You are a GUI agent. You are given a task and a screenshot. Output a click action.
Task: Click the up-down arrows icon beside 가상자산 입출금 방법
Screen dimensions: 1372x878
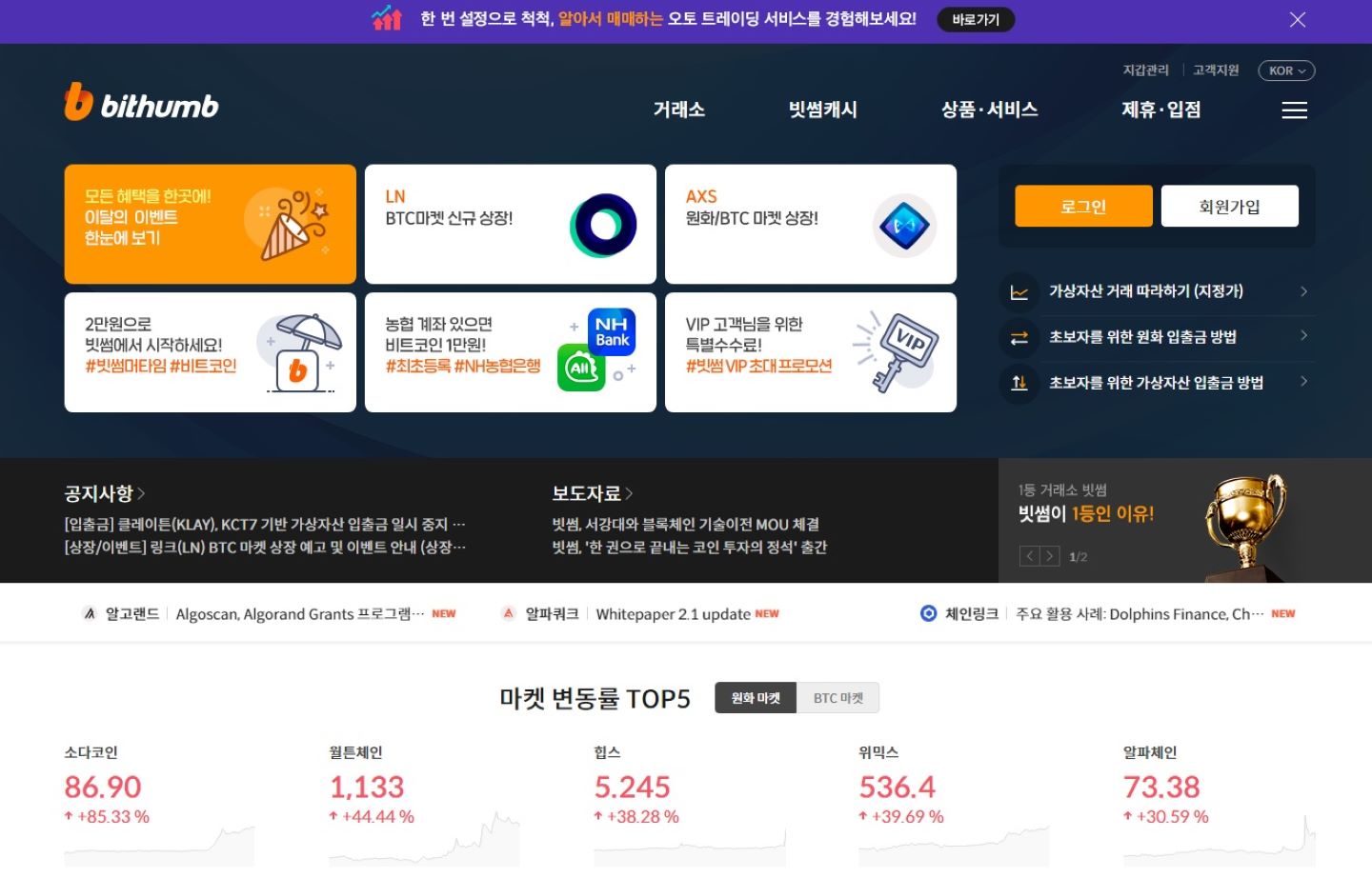pyautogui.click(x=1019, y=383)
